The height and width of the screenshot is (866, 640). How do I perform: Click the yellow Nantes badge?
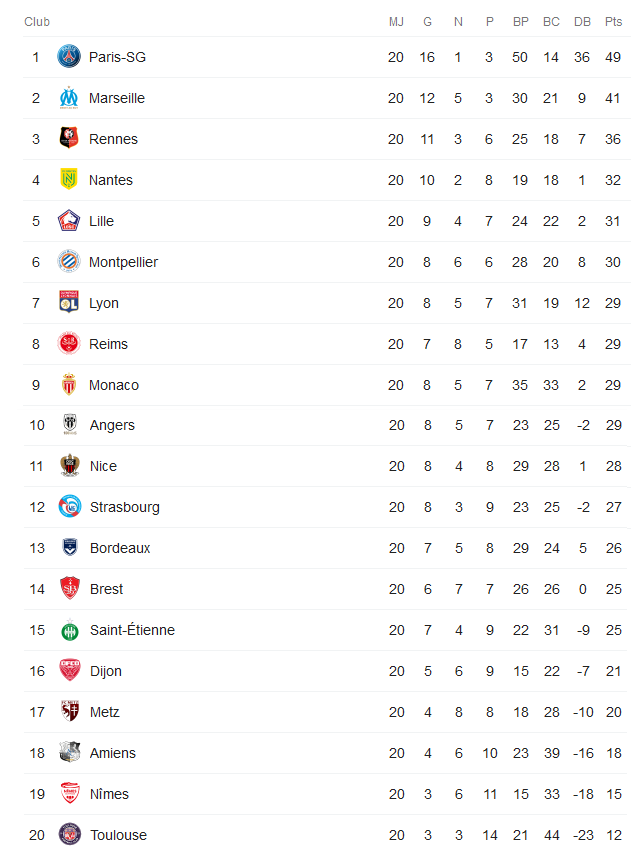[69, 179]
